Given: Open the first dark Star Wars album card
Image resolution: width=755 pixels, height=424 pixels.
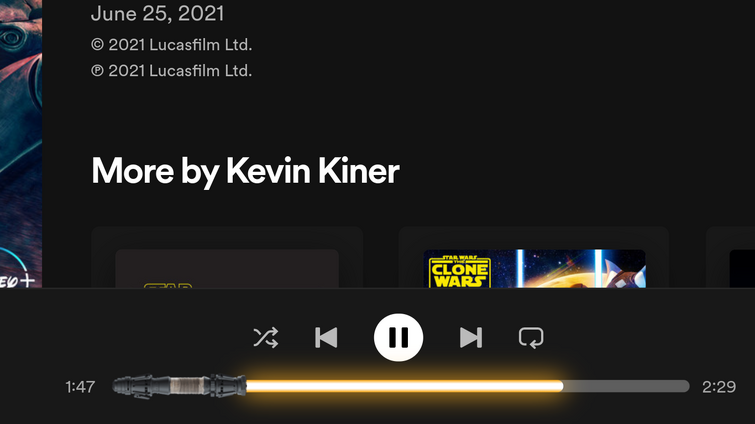Looking at the screenshot, I should click(x=227, y=257).
